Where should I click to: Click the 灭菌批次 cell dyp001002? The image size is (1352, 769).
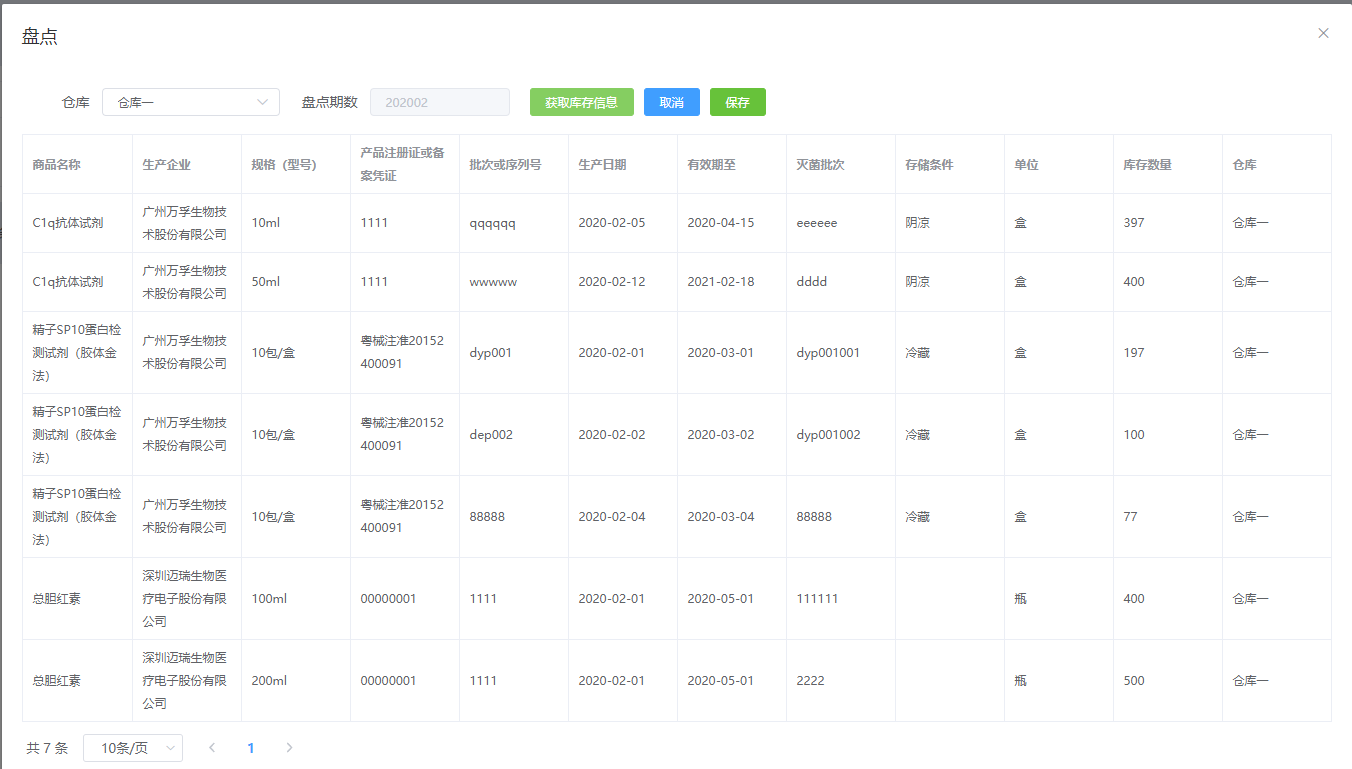coord(828,435)
